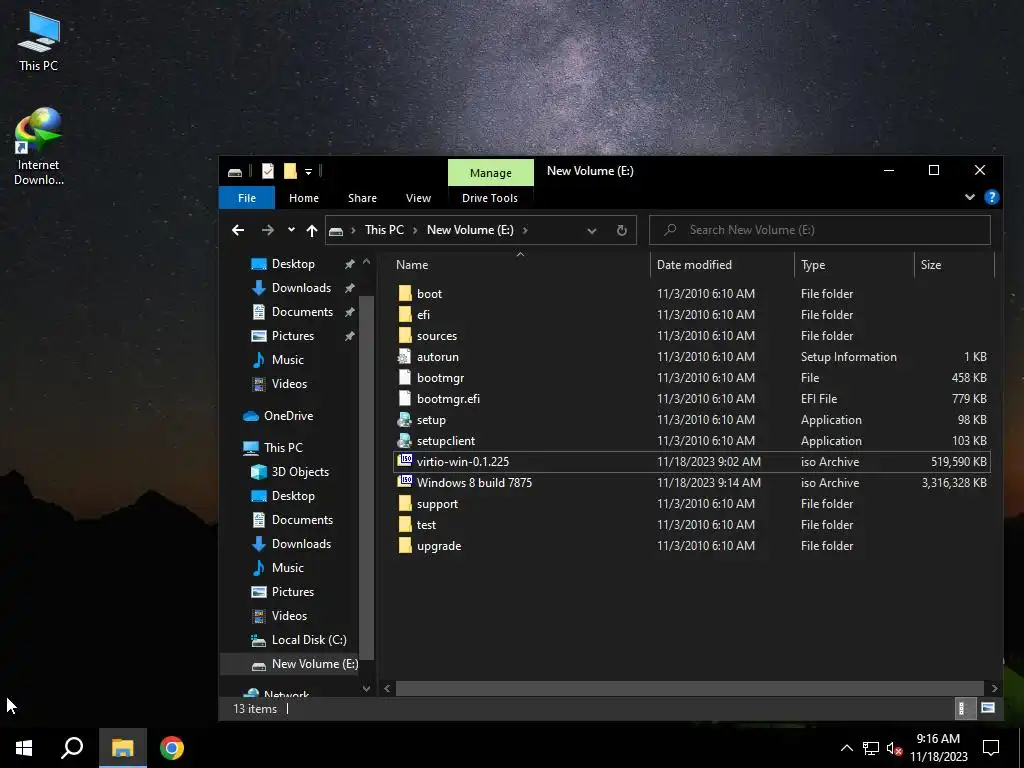This screenshot has width=1024, height=768.
Task: Select the upgrade folder
Action: tap(439, 545)
